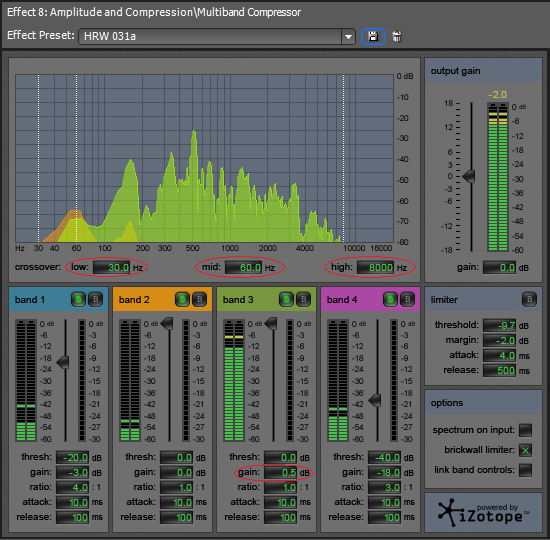Edit band 3 ratio value
Screen dimensions: 550x540
[281, 487]
